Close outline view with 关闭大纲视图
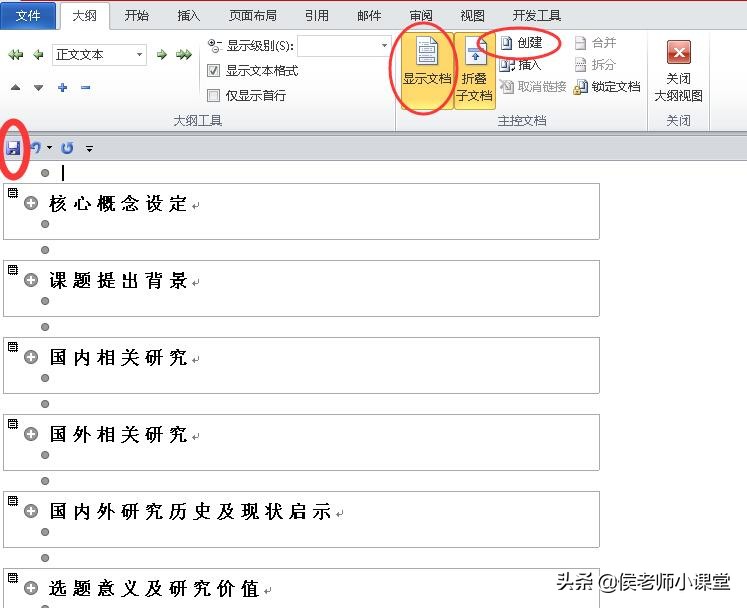This screenshot has width=747, height=608. pos(678,71)
